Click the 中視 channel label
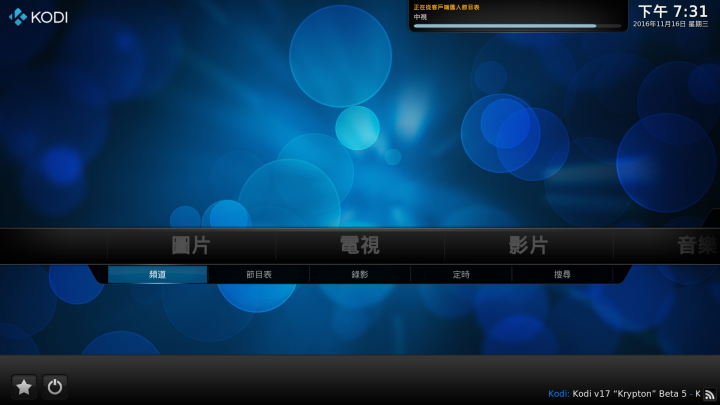 (420, 17)
